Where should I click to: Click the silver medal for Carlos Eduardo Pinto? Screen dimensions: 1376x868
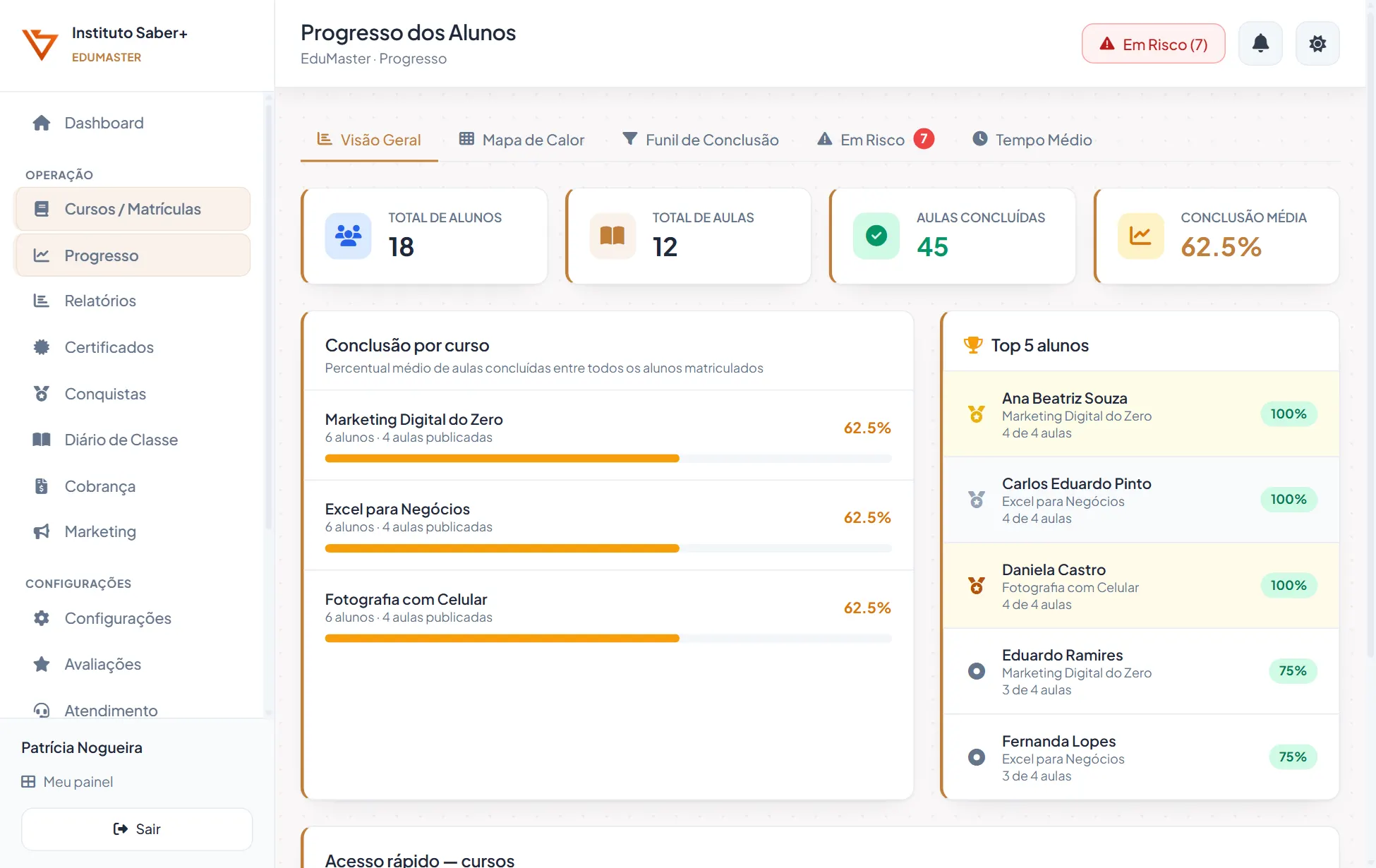[977, 500]
